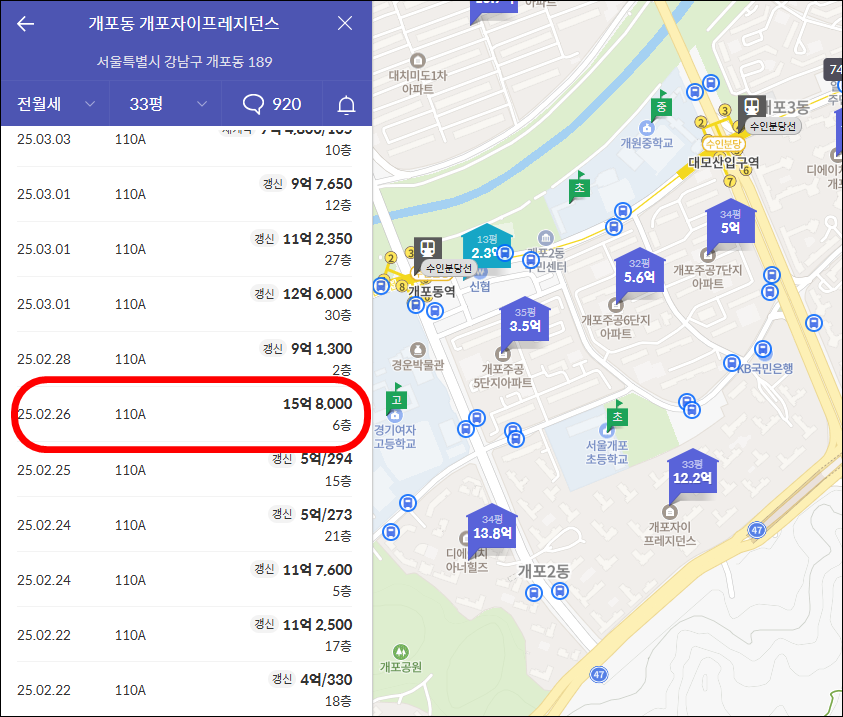
Task: Click the 개포주공6단지아파트 label
Action: coord(616,327)
